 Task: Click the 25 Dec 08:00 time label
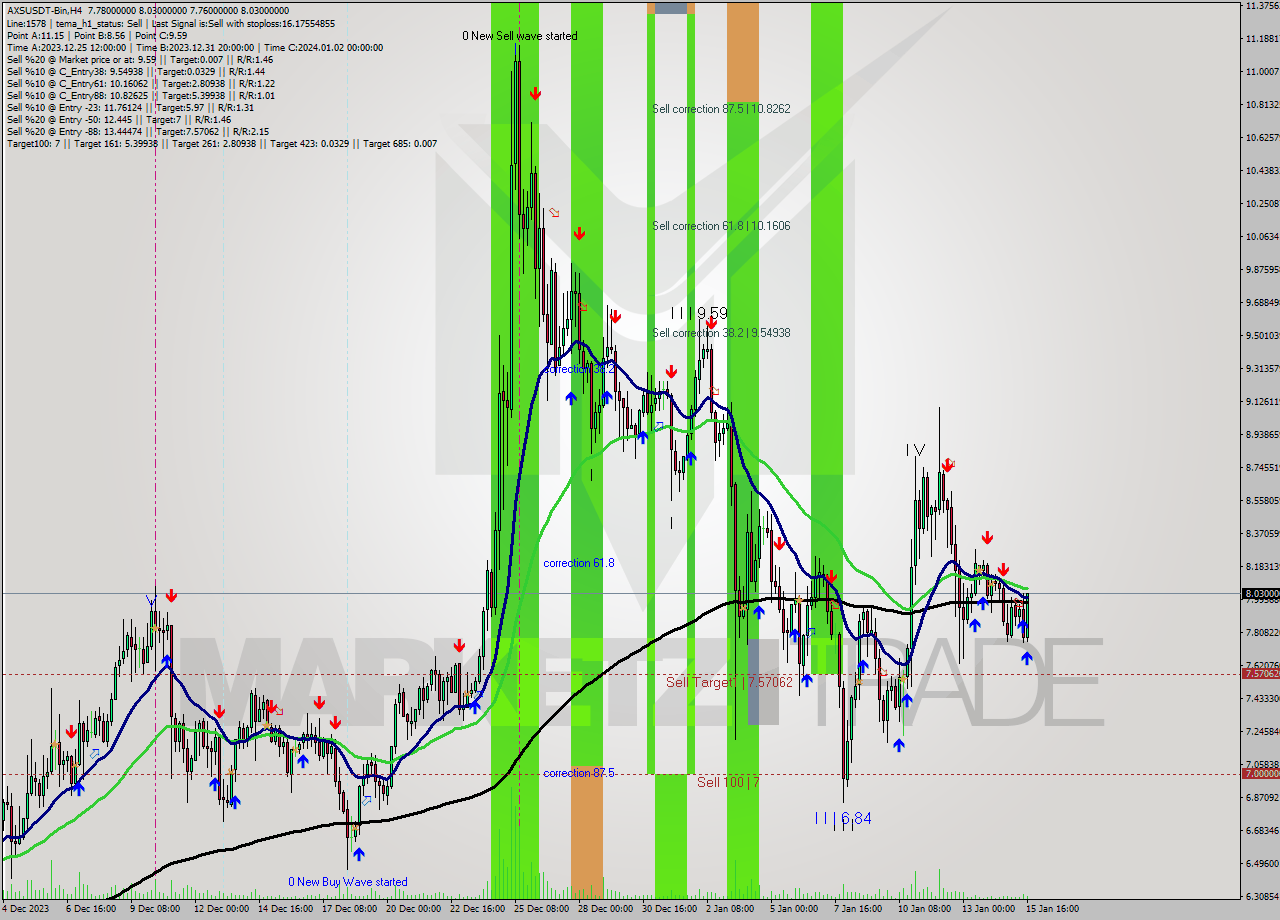click(x=542, y=909)
